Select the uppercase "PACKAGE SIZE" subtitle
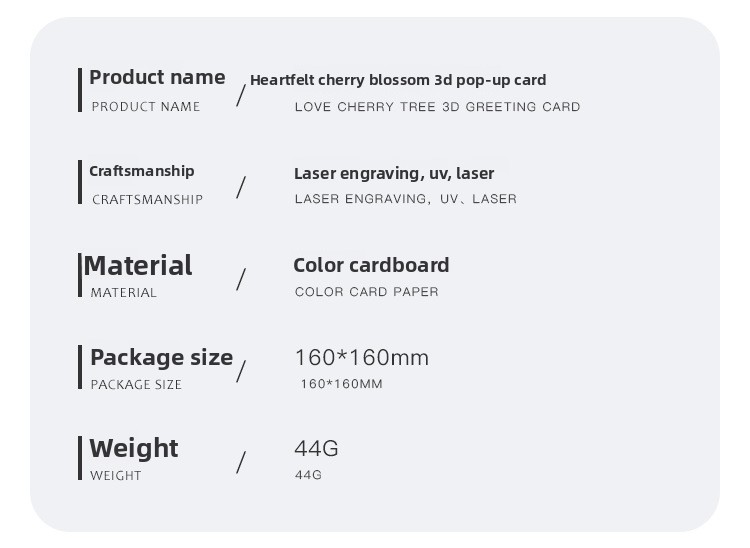Image resolution: width=750 pixels, height=548 pixels. point(136,385)
